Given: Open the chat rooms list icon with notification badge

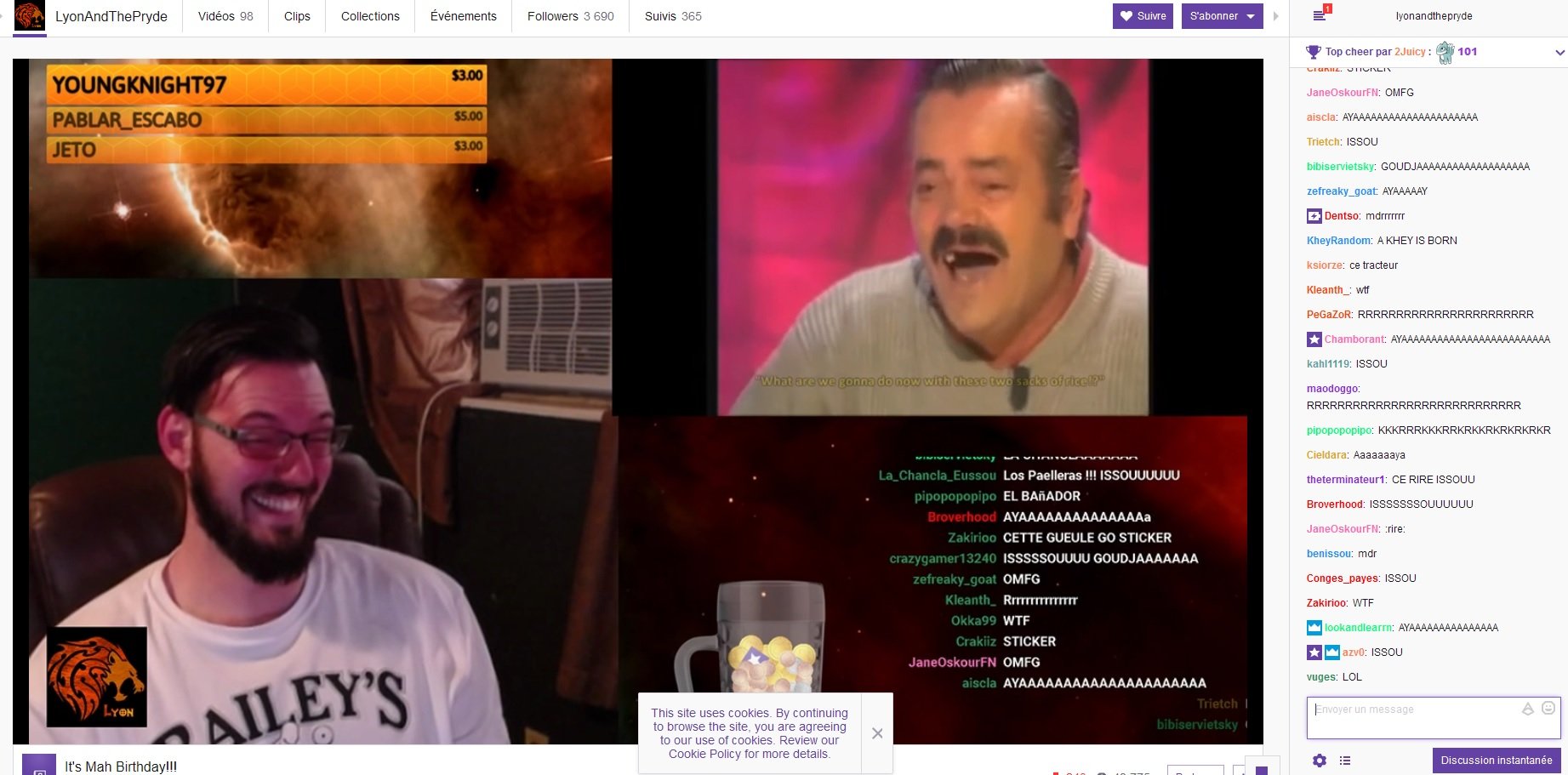Looking at the screenshot, I should tap(1320, 14).
